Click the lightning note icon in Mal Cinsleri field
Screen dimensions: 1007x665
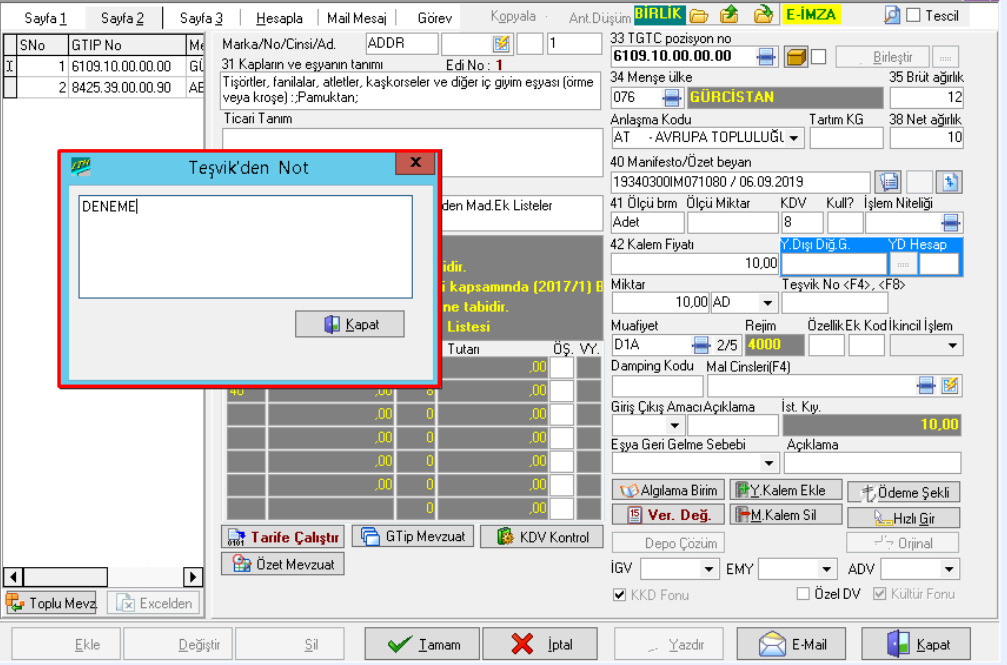pos(950,385)
